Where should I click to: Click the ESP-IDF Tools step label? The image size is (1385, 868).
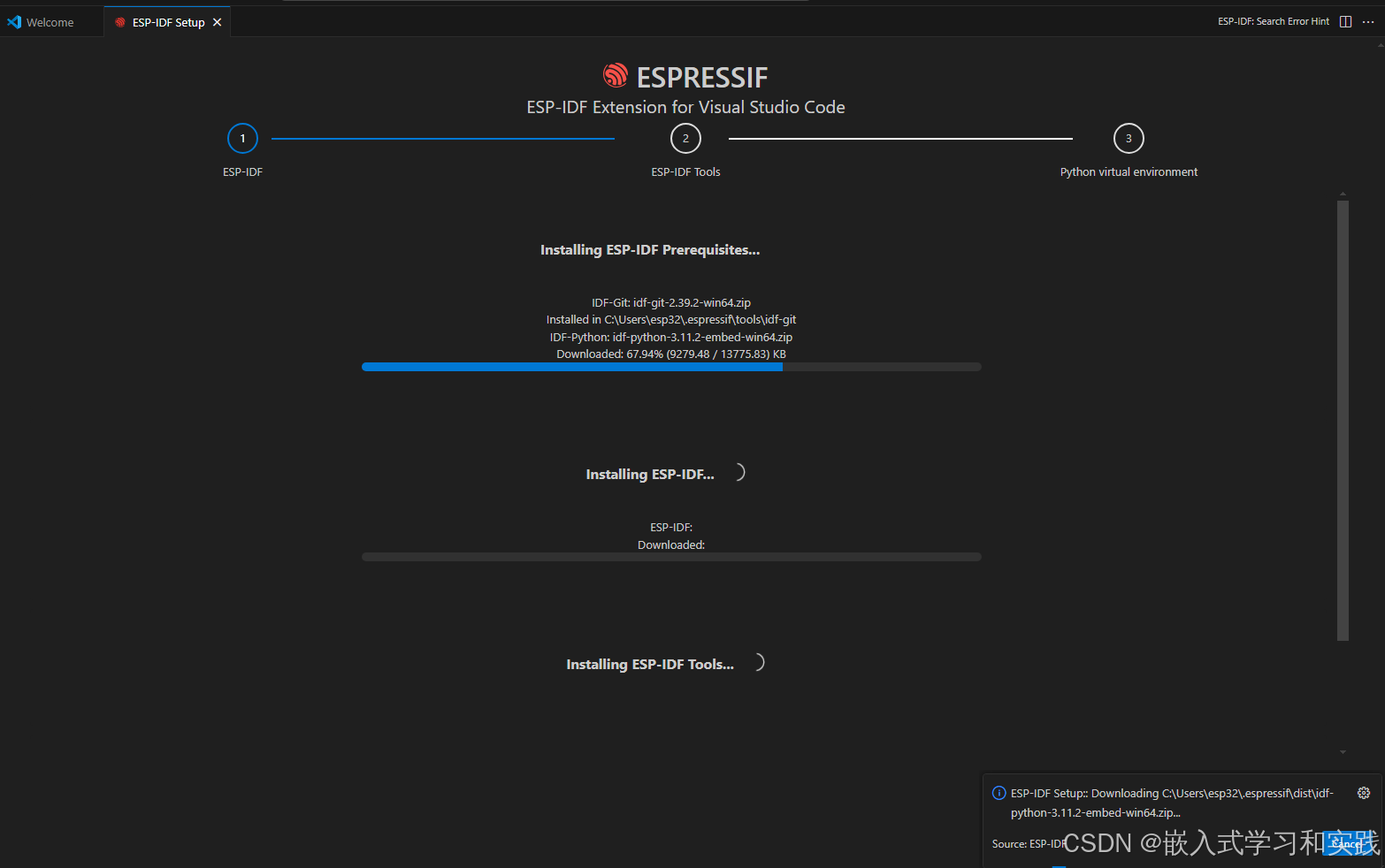tap(685, 172)
